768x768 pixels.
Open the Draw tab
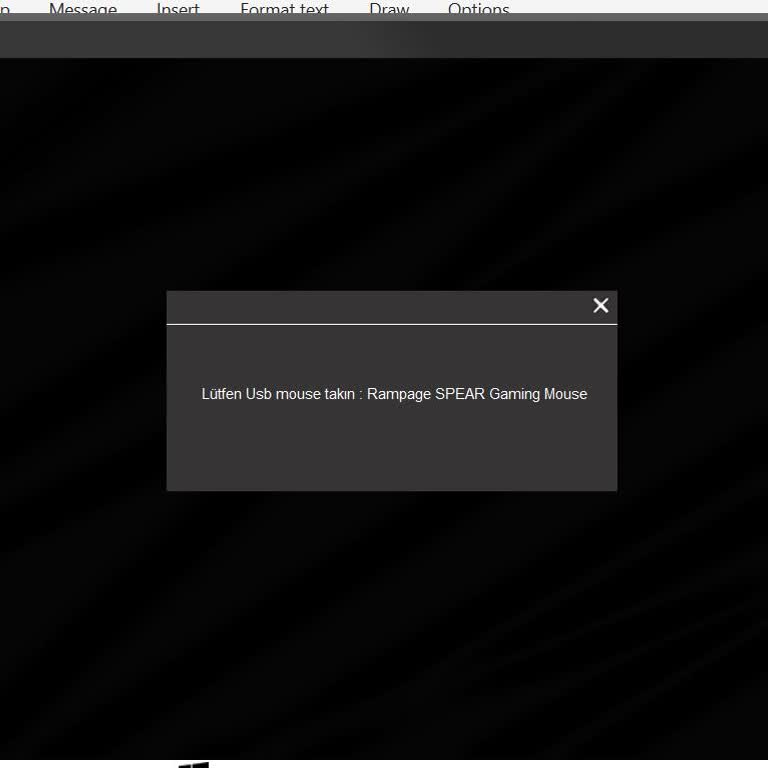(389, 8)
